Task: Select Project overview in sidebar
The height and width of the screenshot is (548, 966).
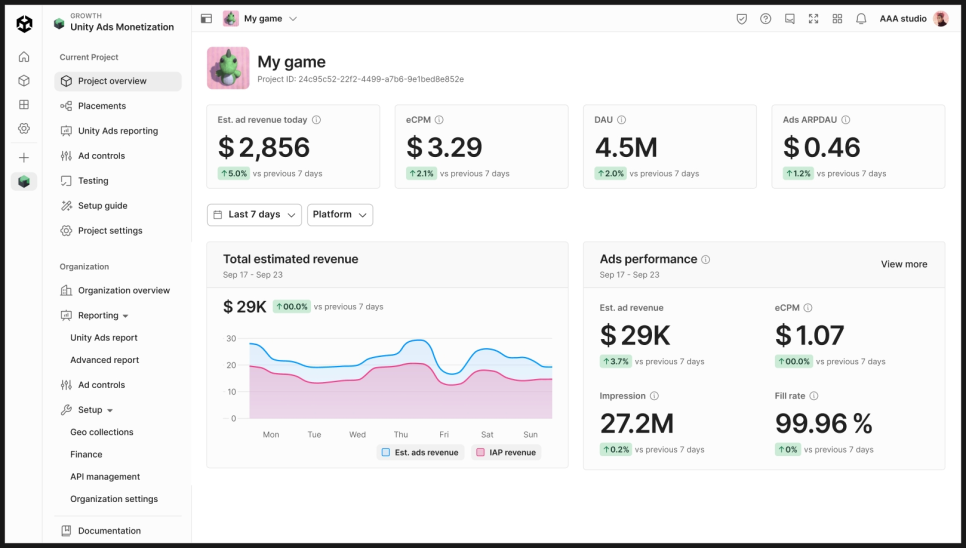Action: pos(118,81)
